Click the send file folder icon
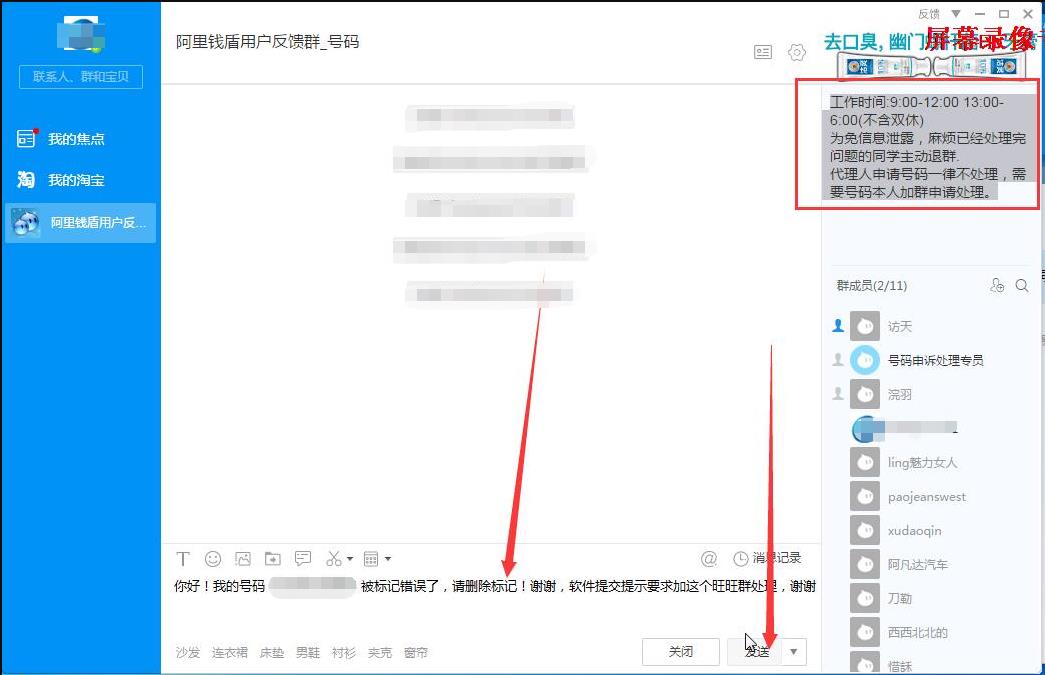1045x675 pixels. coord(273,558)
